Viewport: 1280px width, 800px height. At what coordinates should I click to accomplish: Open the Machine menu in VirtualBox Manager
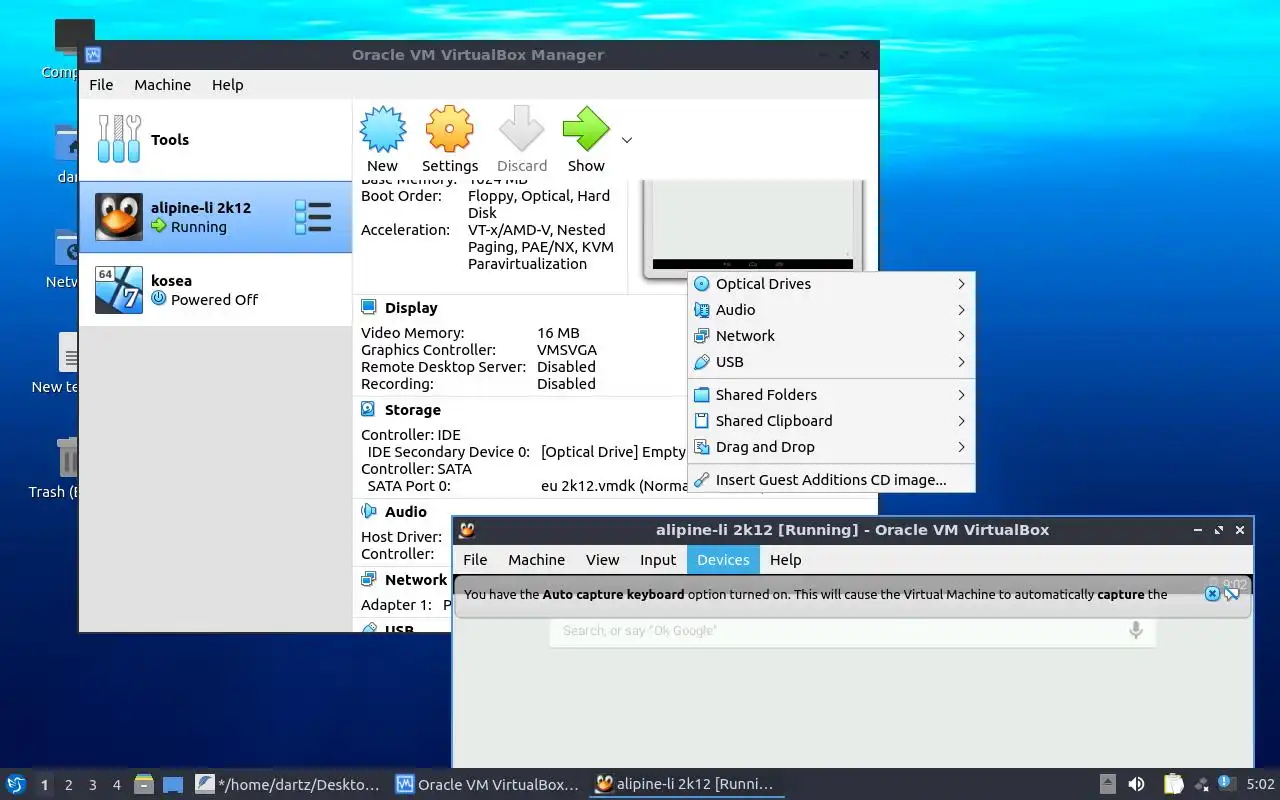pos(162,85)
